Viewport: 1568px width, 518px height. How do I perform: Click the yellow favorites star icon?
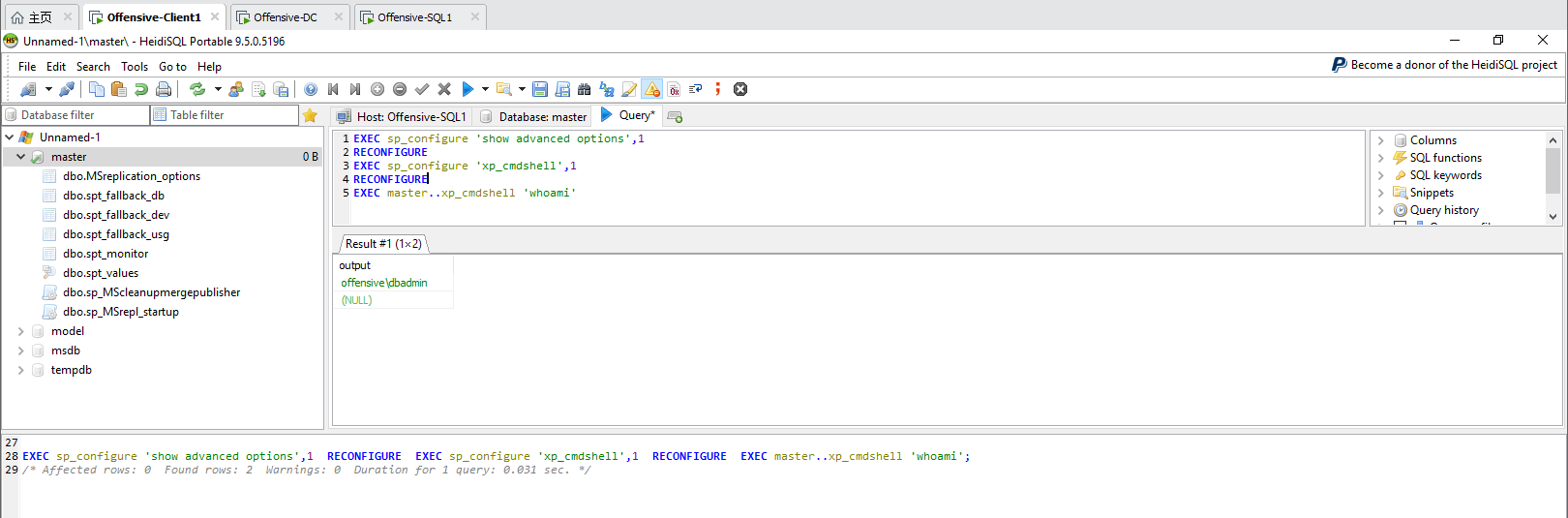coord(310,115)
